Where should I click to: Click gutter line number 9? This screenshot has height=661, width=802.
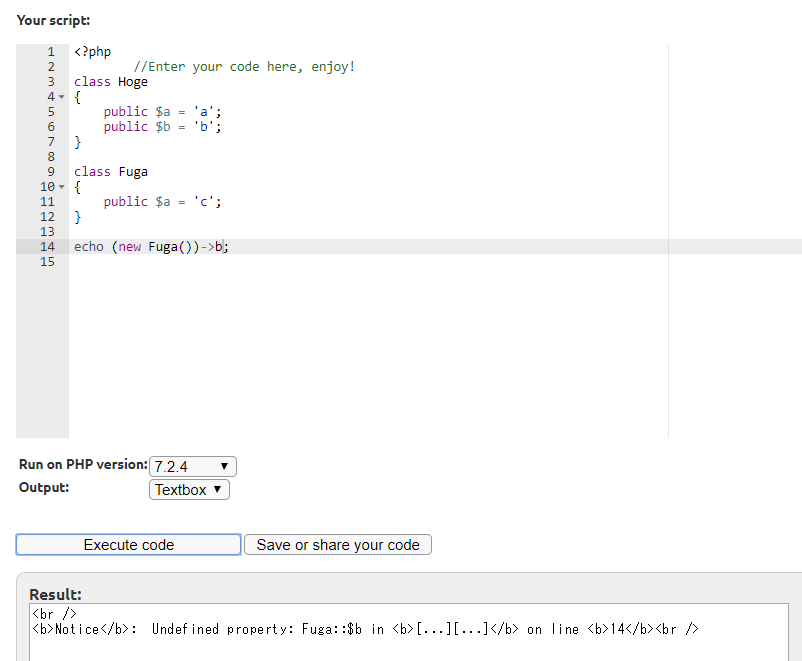pos(51,172)
